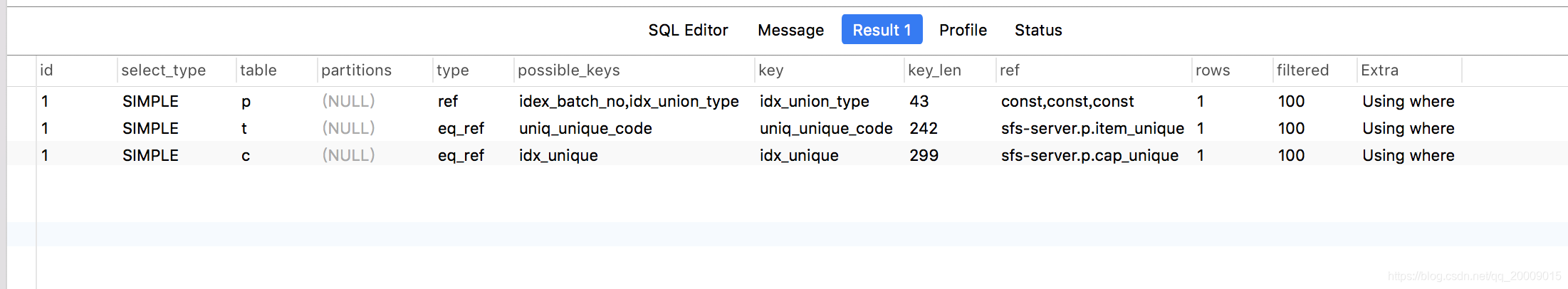The image size is (1568, 289).
Task: Click the key_len column header
Action: 934,70
